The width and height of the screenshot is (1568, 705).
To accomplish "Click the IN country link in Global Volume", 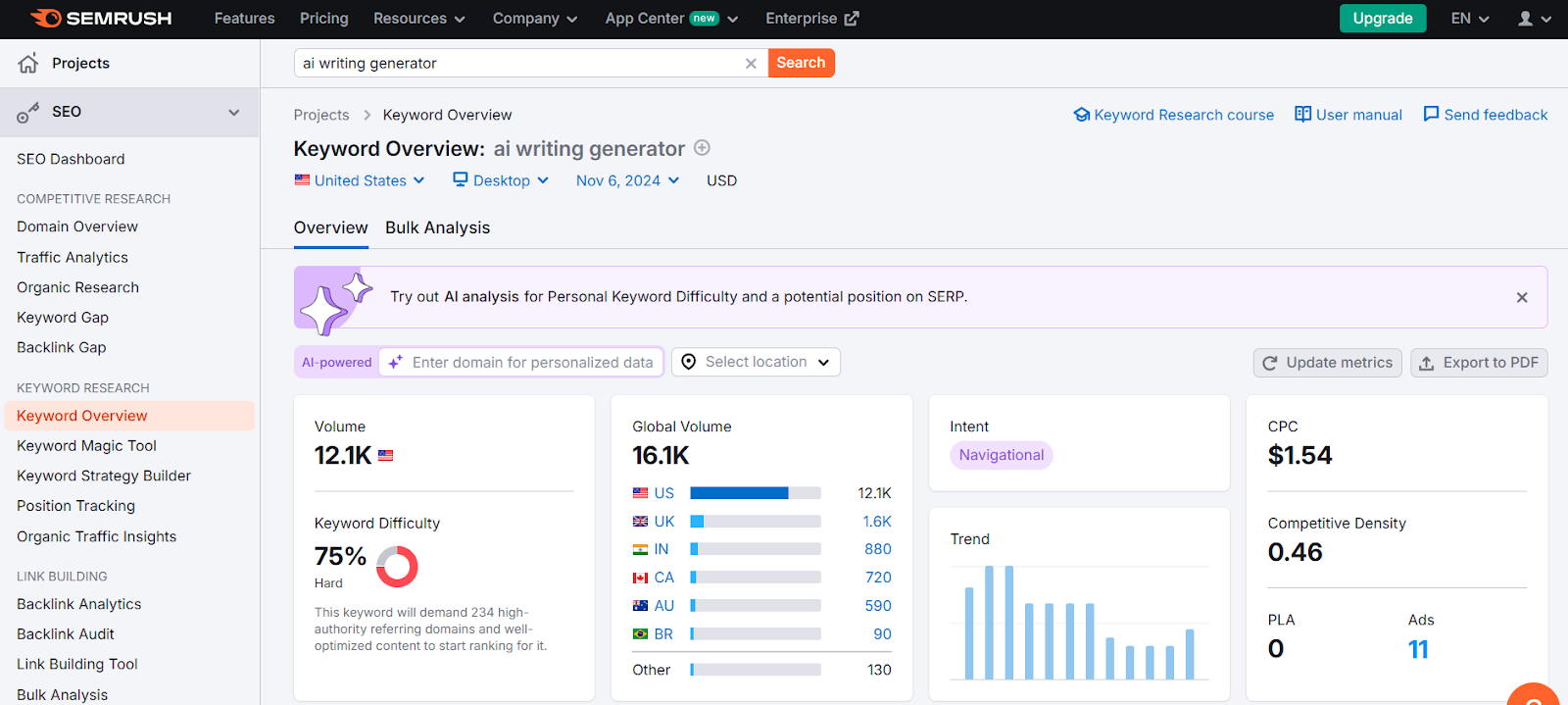I will tap(661, 549).
